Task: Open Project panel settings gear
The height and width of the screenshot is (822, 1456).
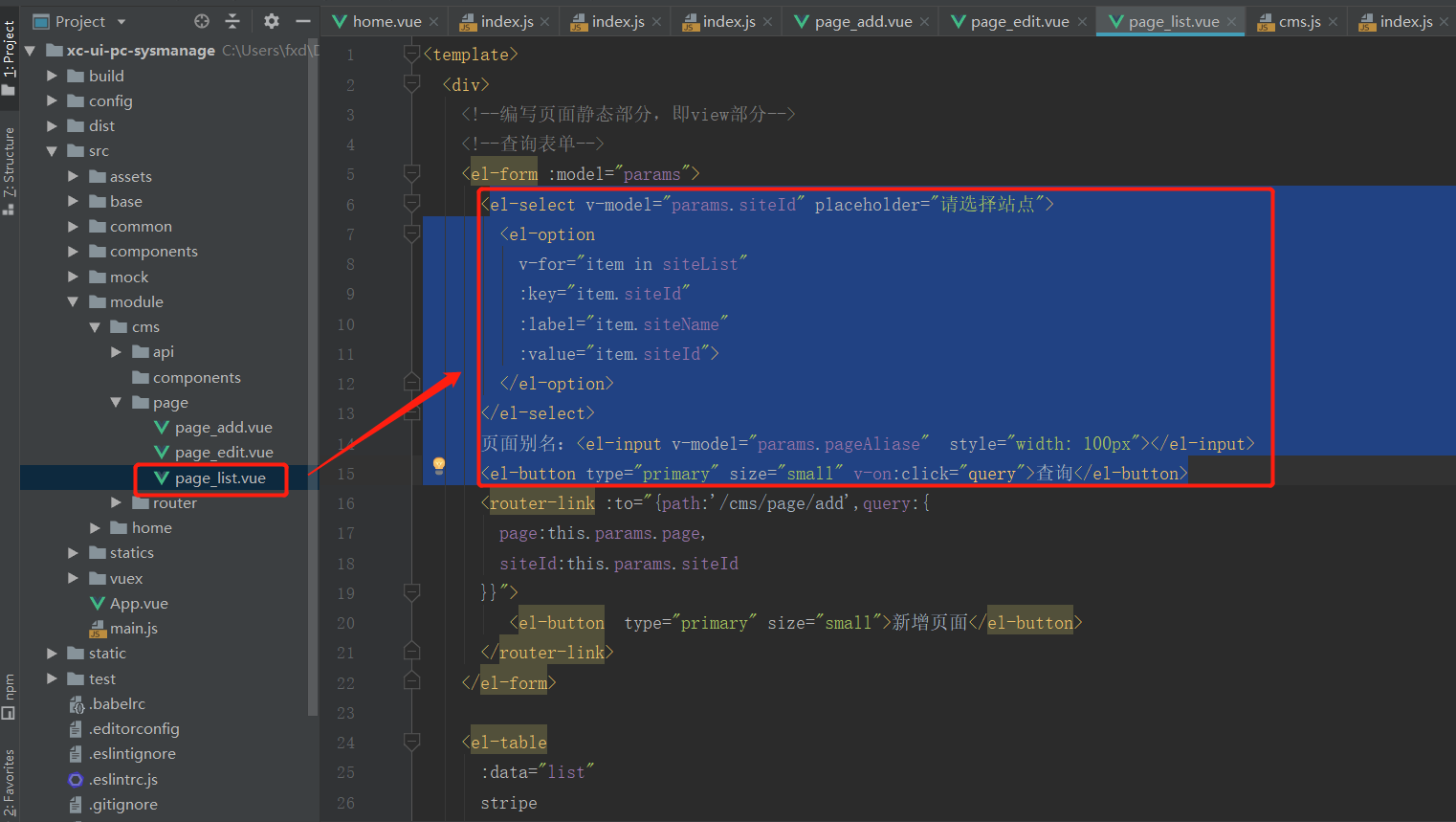Action: tap(272, 21)
